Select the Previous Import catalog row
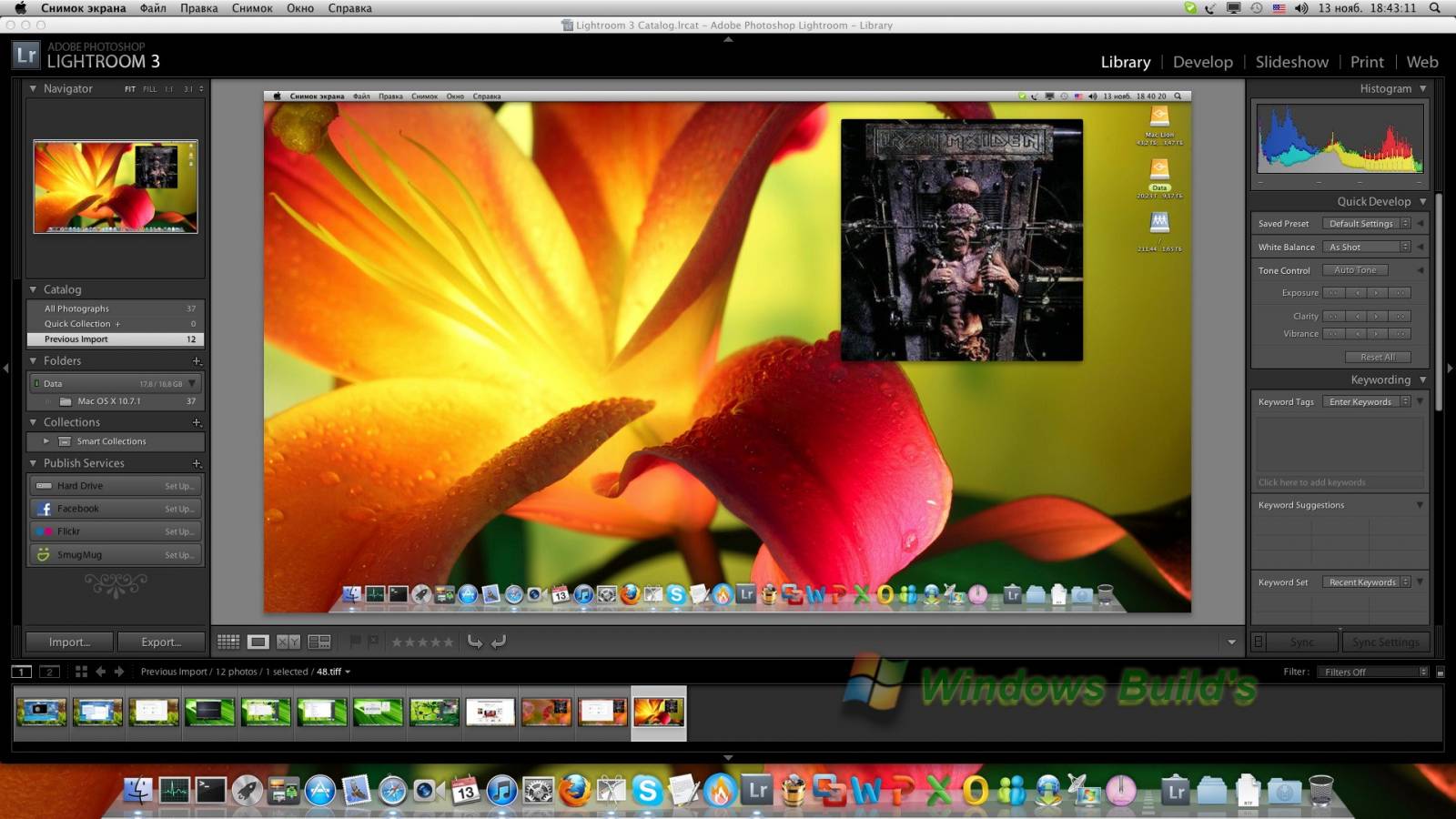 point(116,339)
